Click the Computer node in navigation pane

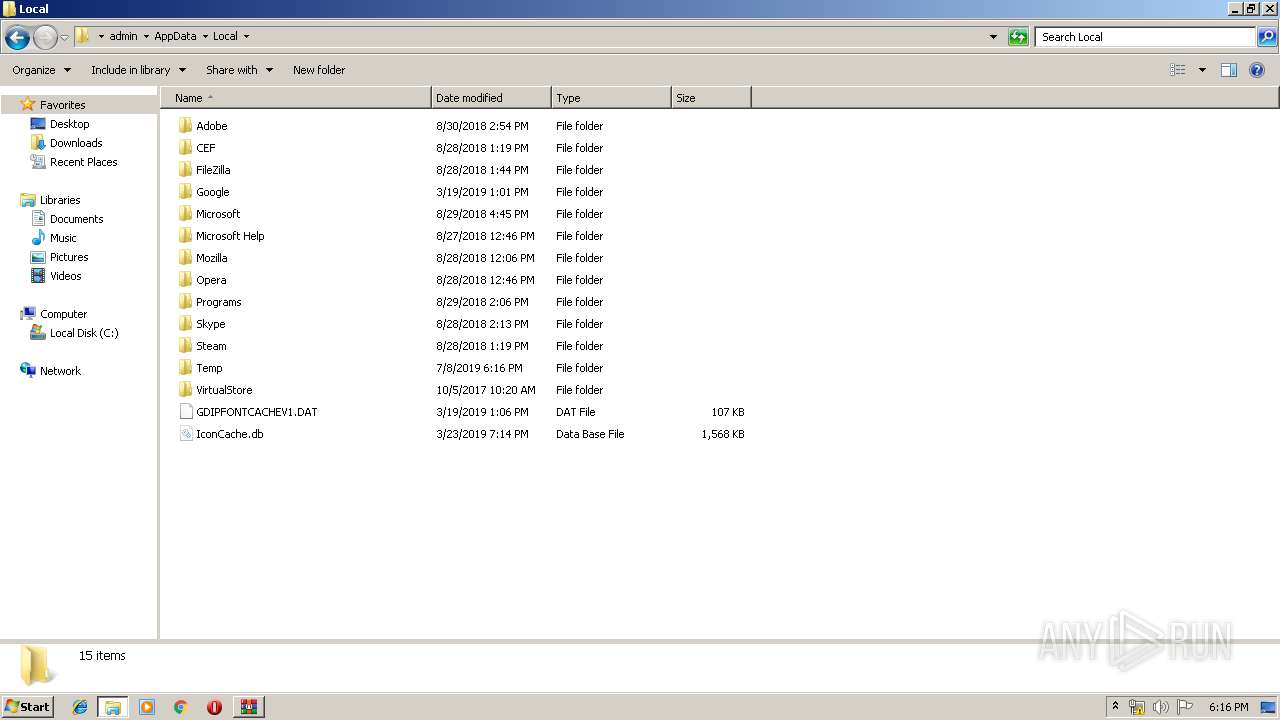[x=63, y=314]
